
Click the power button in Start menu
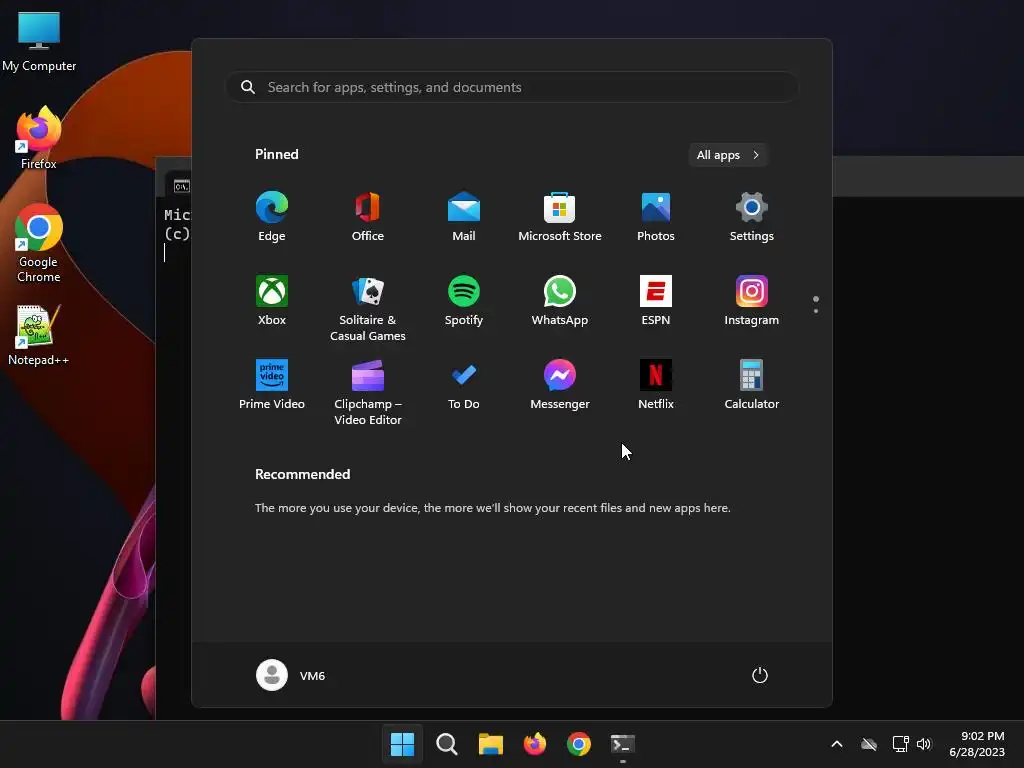760,675
